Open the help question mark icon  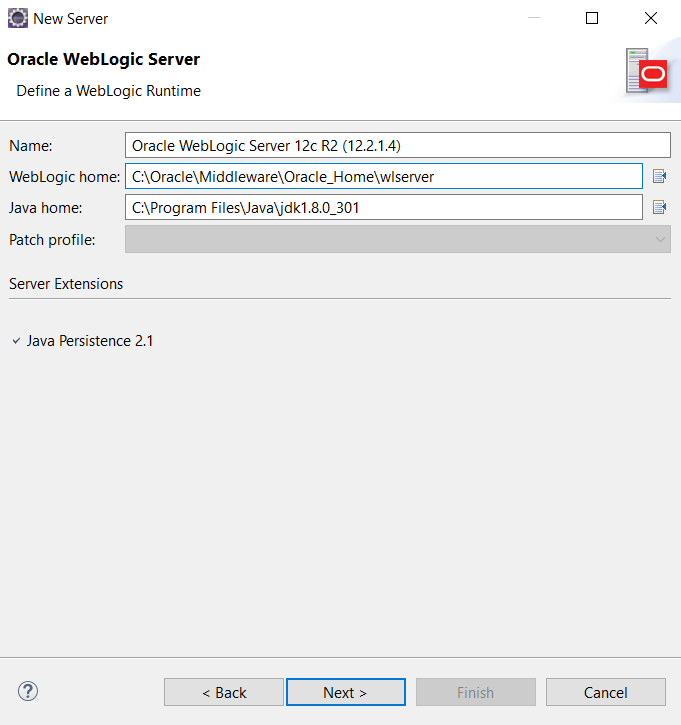tap(28, 691)
